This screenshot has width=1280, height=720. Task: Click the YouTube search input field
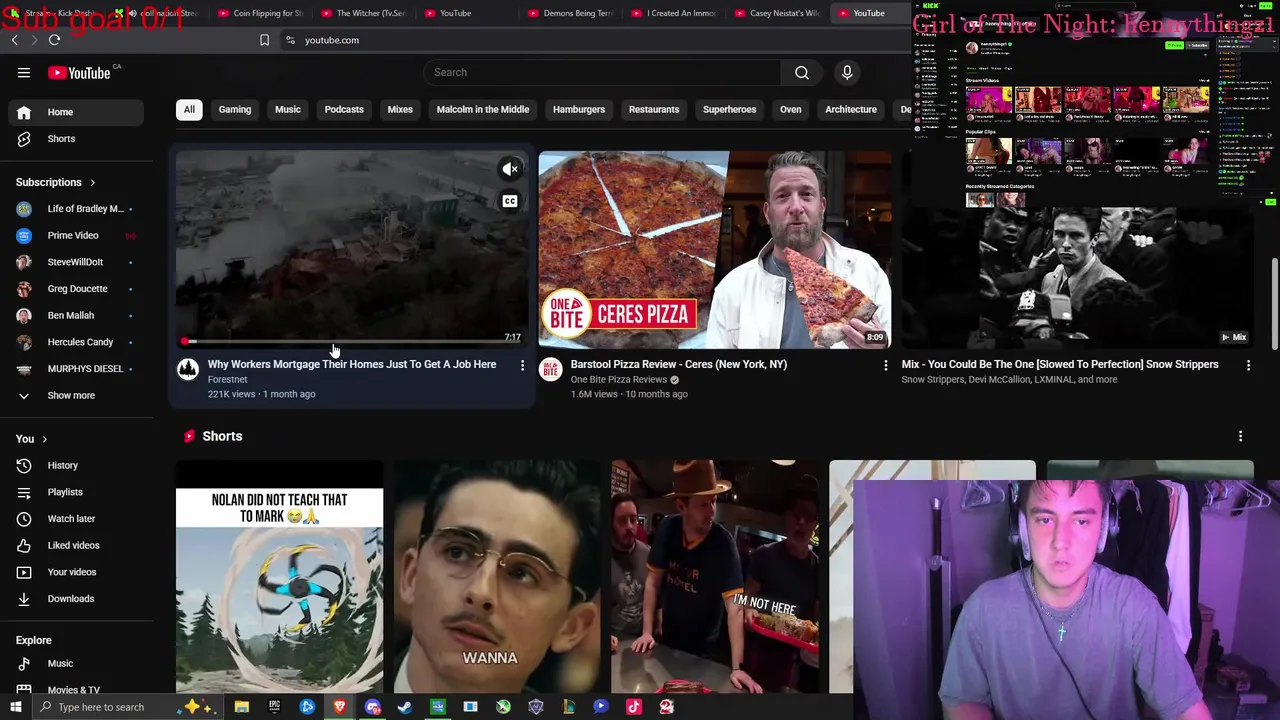(x=603, y=72)
